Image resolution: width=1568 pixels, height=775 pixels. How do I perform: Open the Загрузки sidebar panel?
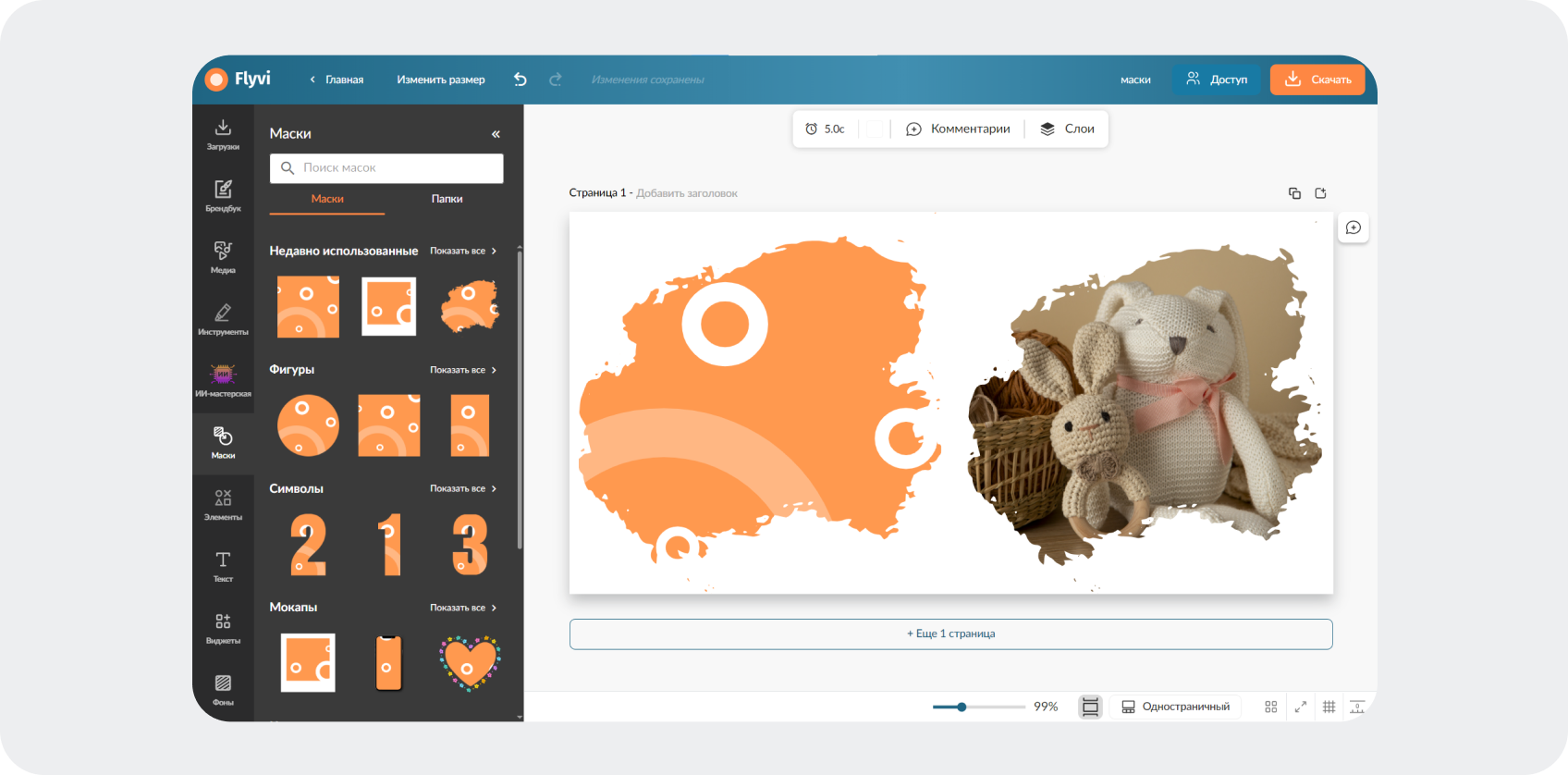[223, 135]
